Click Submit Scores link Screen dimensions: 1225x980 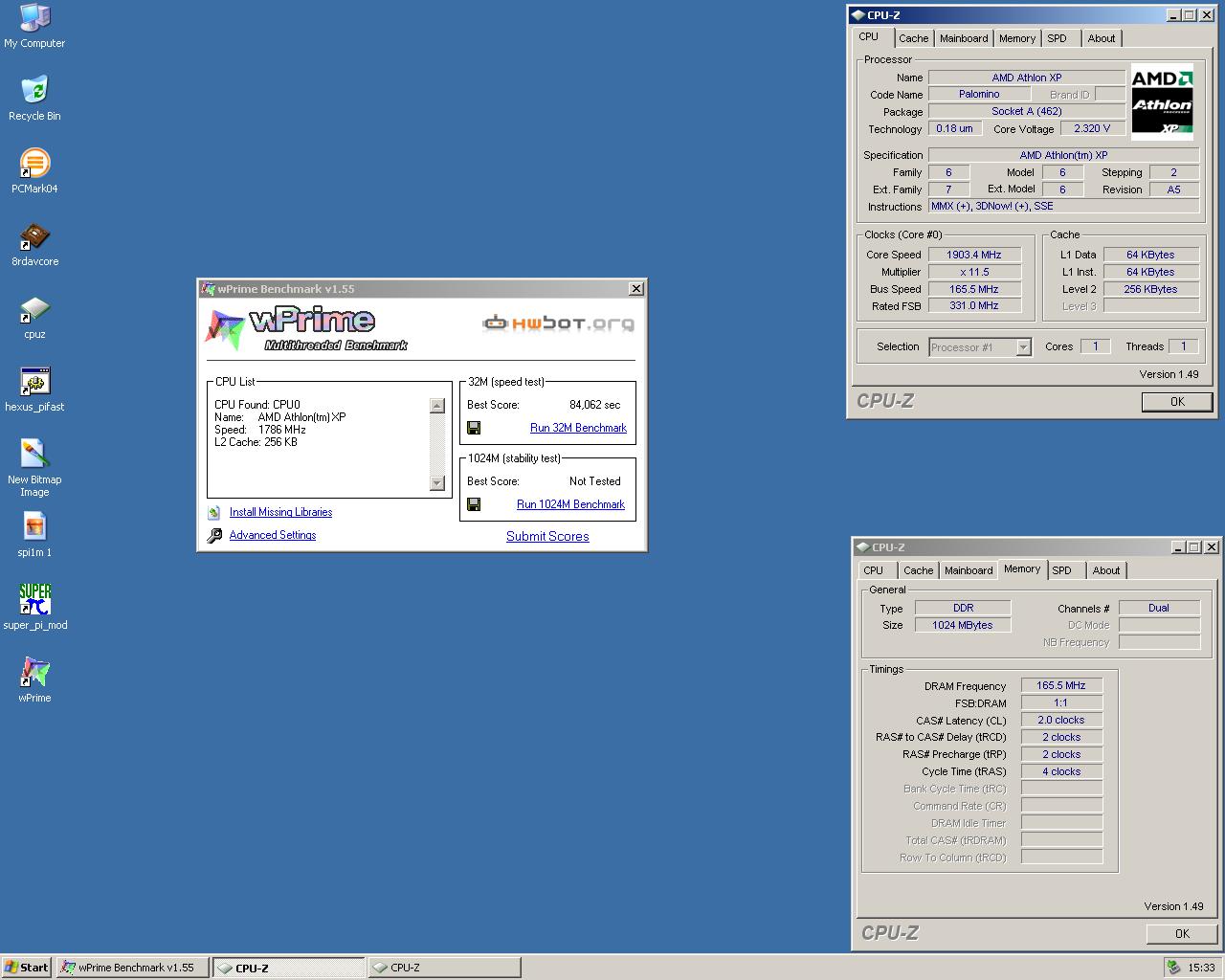[x=547, y=536]
